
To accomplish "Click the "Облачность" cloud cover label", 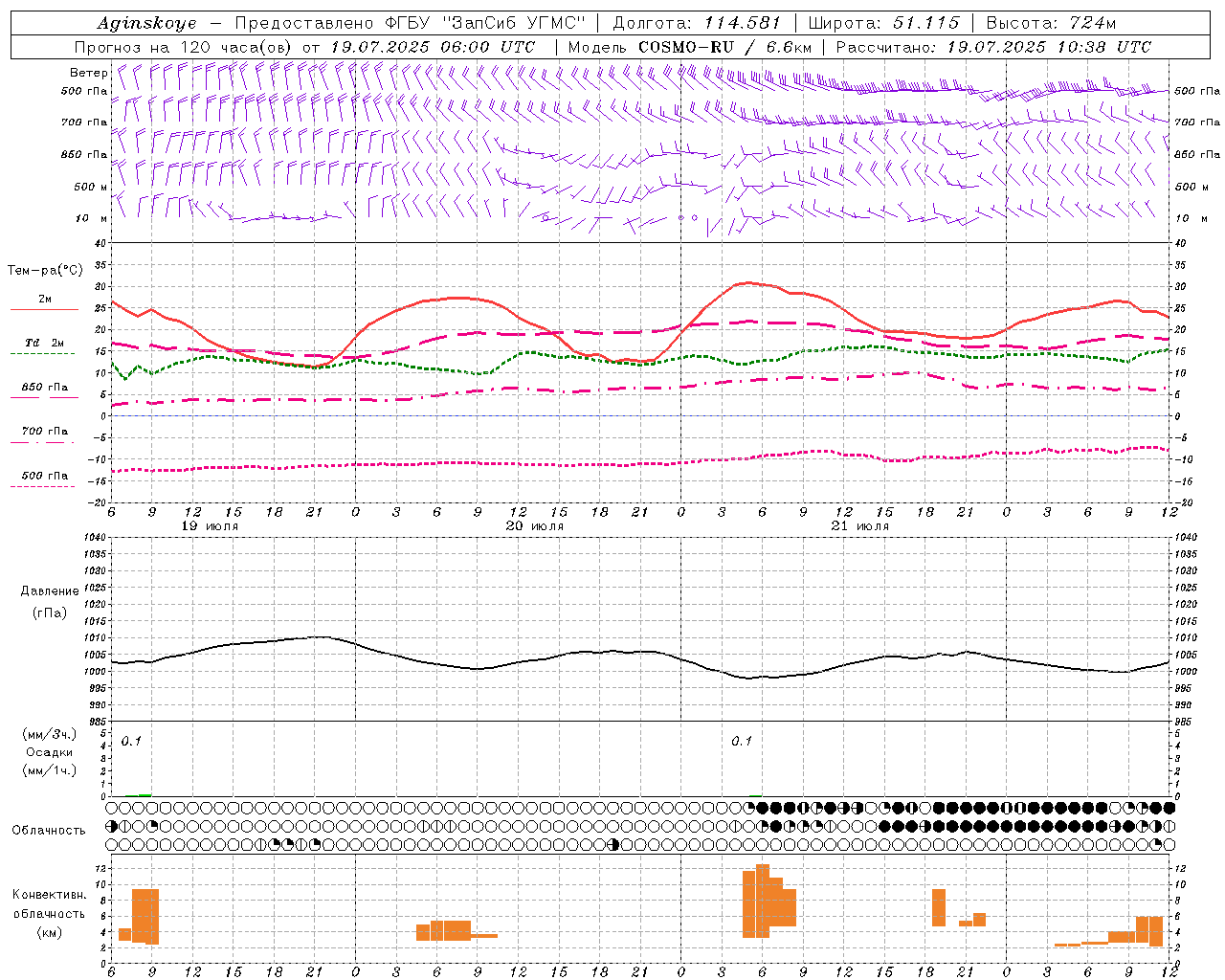I will (x=49, y=831).
